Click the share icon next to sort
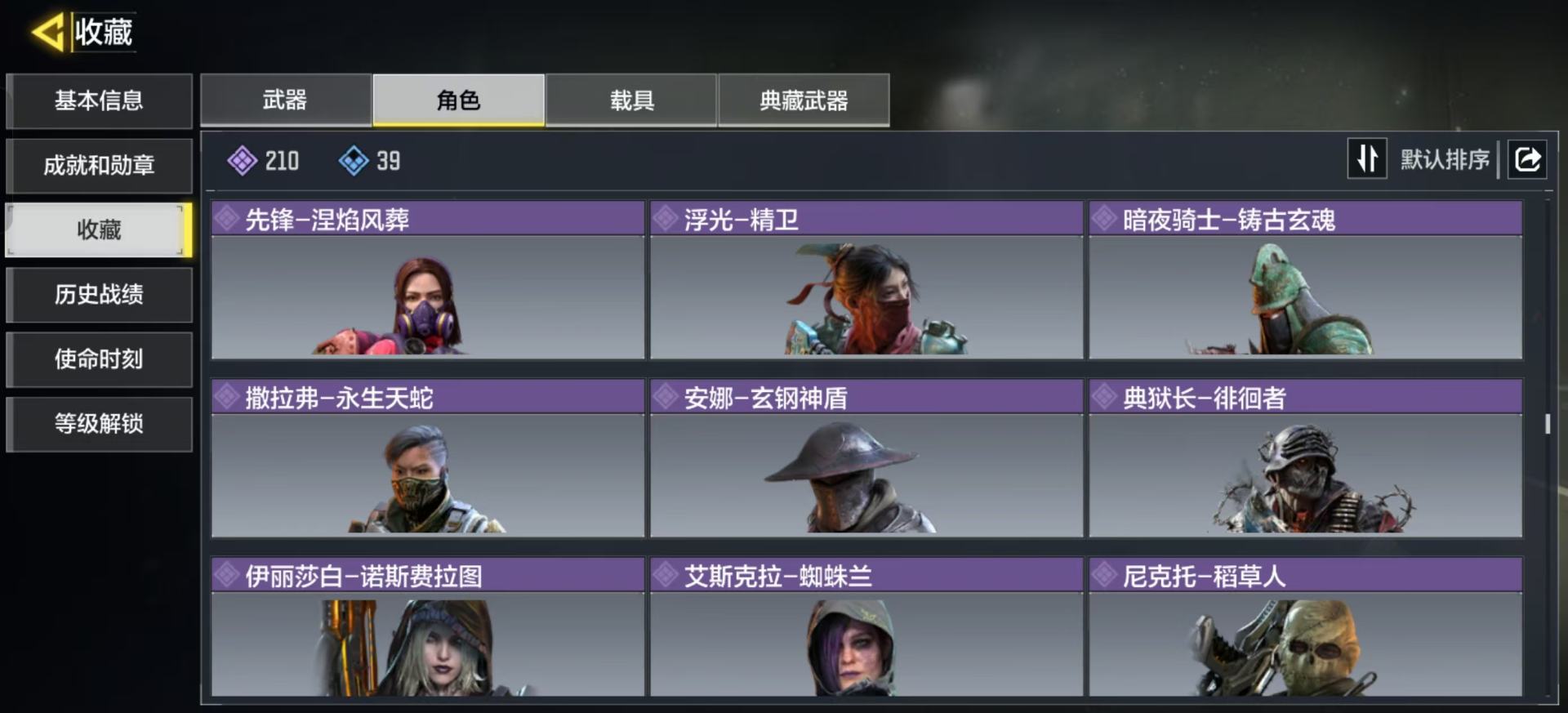The image size is (1568, 713). pyautogui.click(x=1527, y=158)
